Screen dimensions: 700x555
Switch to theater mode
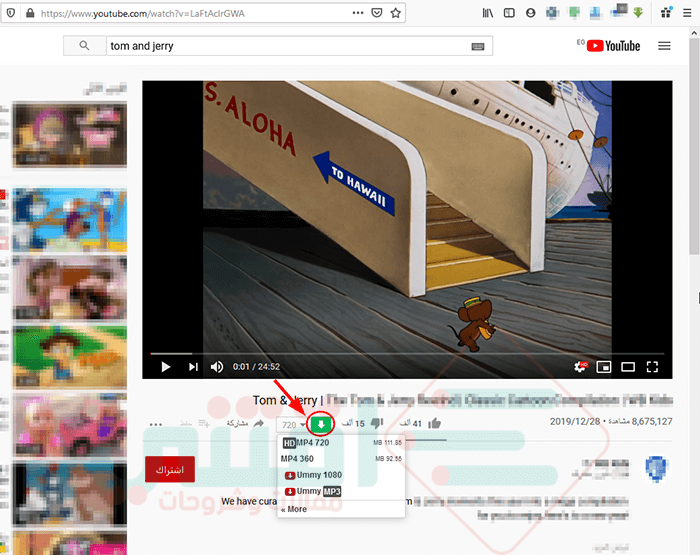(x=628, y=367)
